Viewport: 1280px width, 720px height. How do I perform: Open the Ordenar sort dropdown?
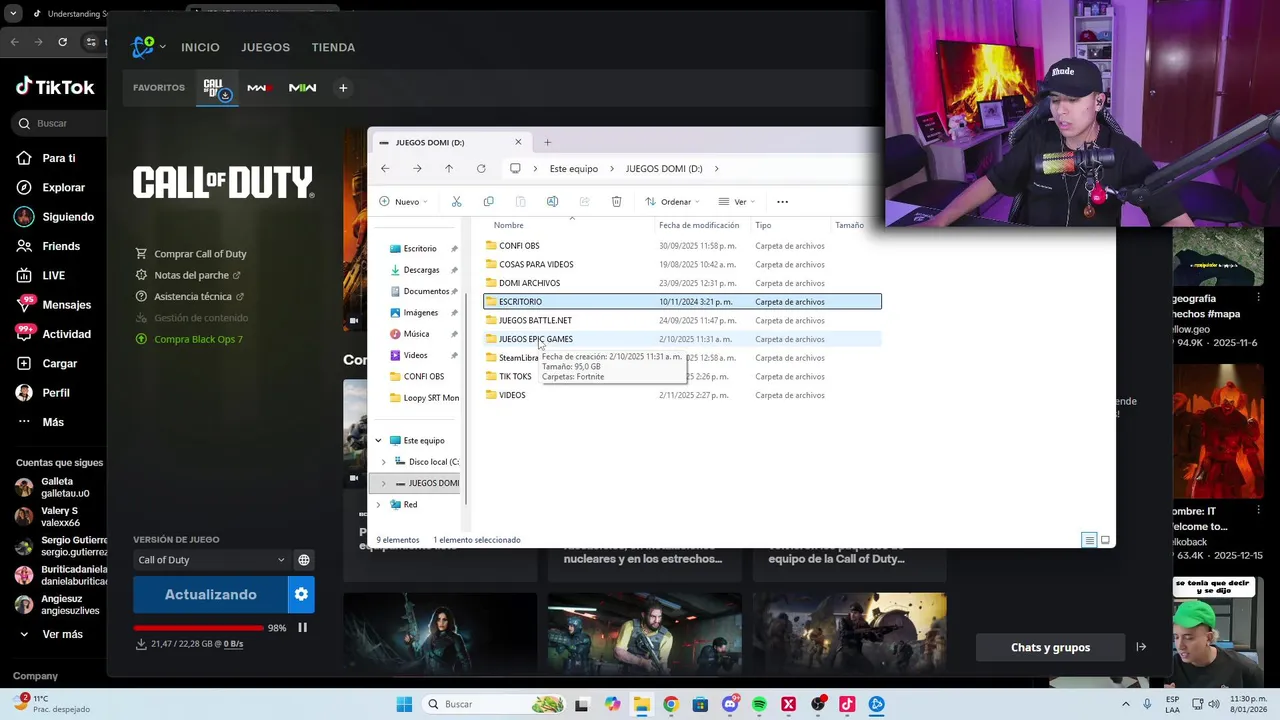pyautogui.click(x=672, y=202)
